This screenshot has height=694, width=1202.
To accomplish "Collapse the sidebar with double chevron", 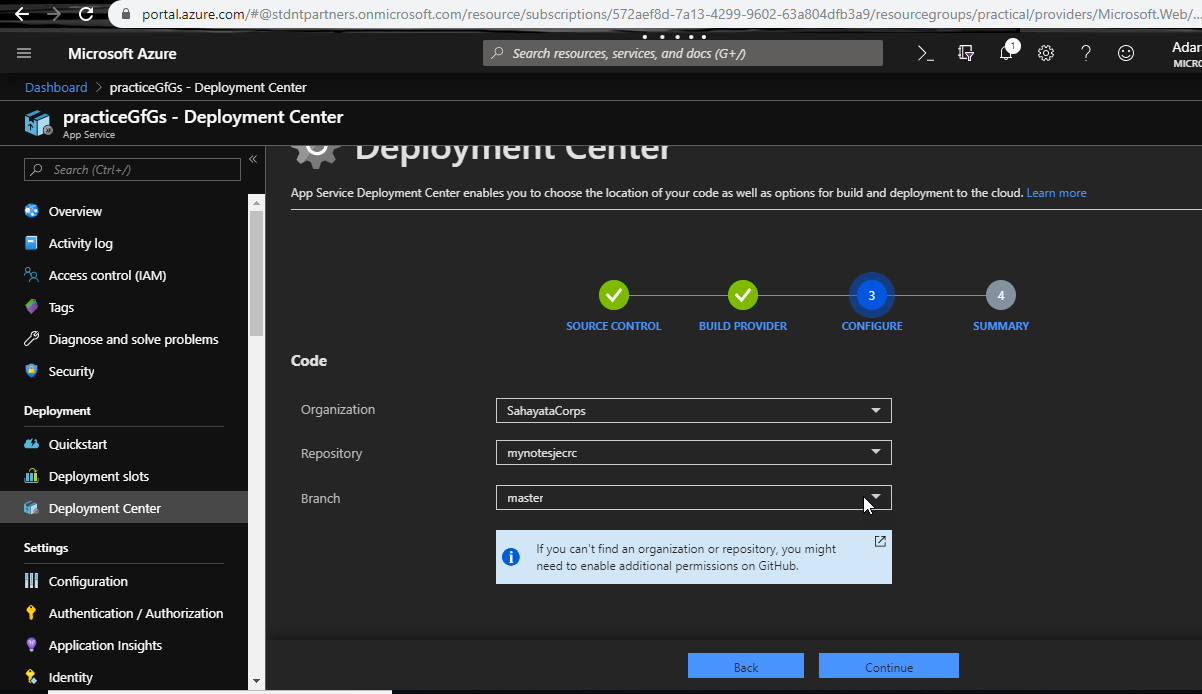I will click(253, 159).
